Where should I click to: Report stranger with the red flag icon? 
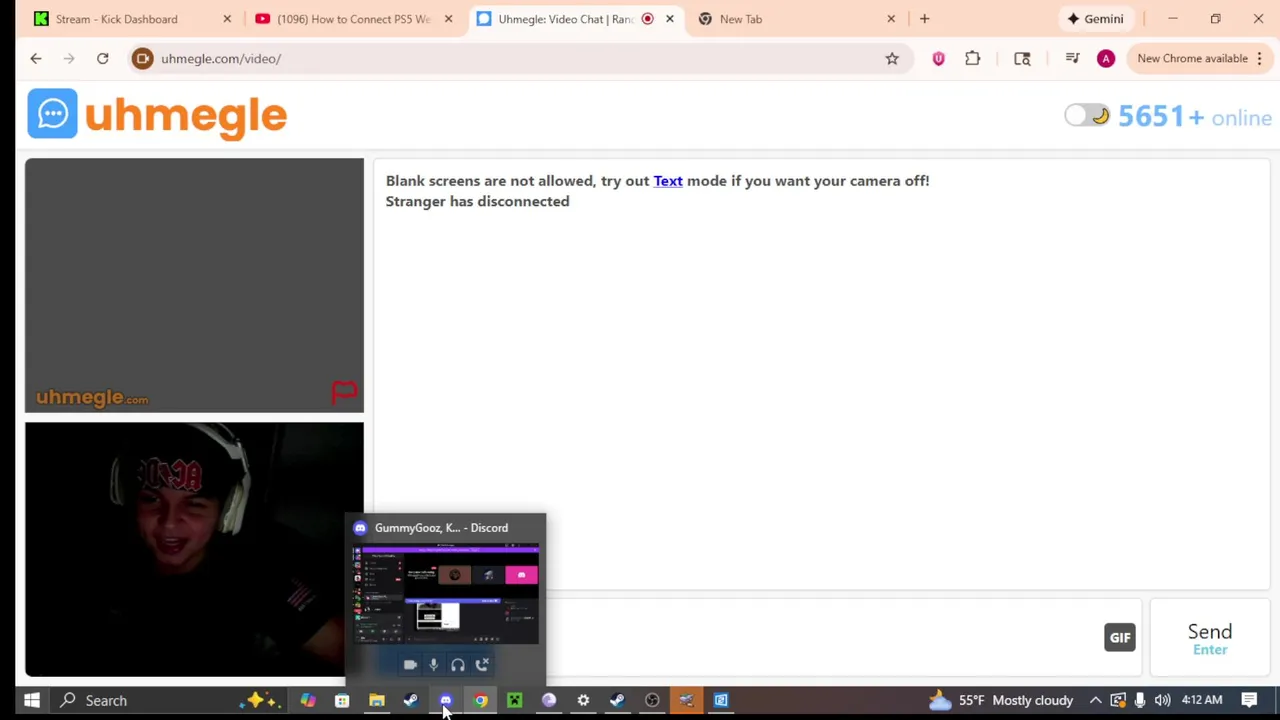[344, 393]
